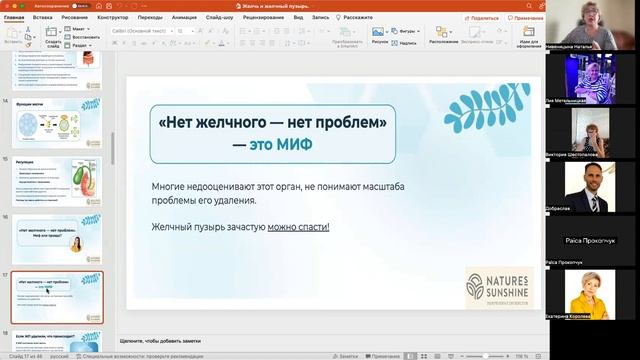Open the Вид ribbon tab
Image resolution: width=640 pixels, height=360 pixels.
tap(298, 18)
